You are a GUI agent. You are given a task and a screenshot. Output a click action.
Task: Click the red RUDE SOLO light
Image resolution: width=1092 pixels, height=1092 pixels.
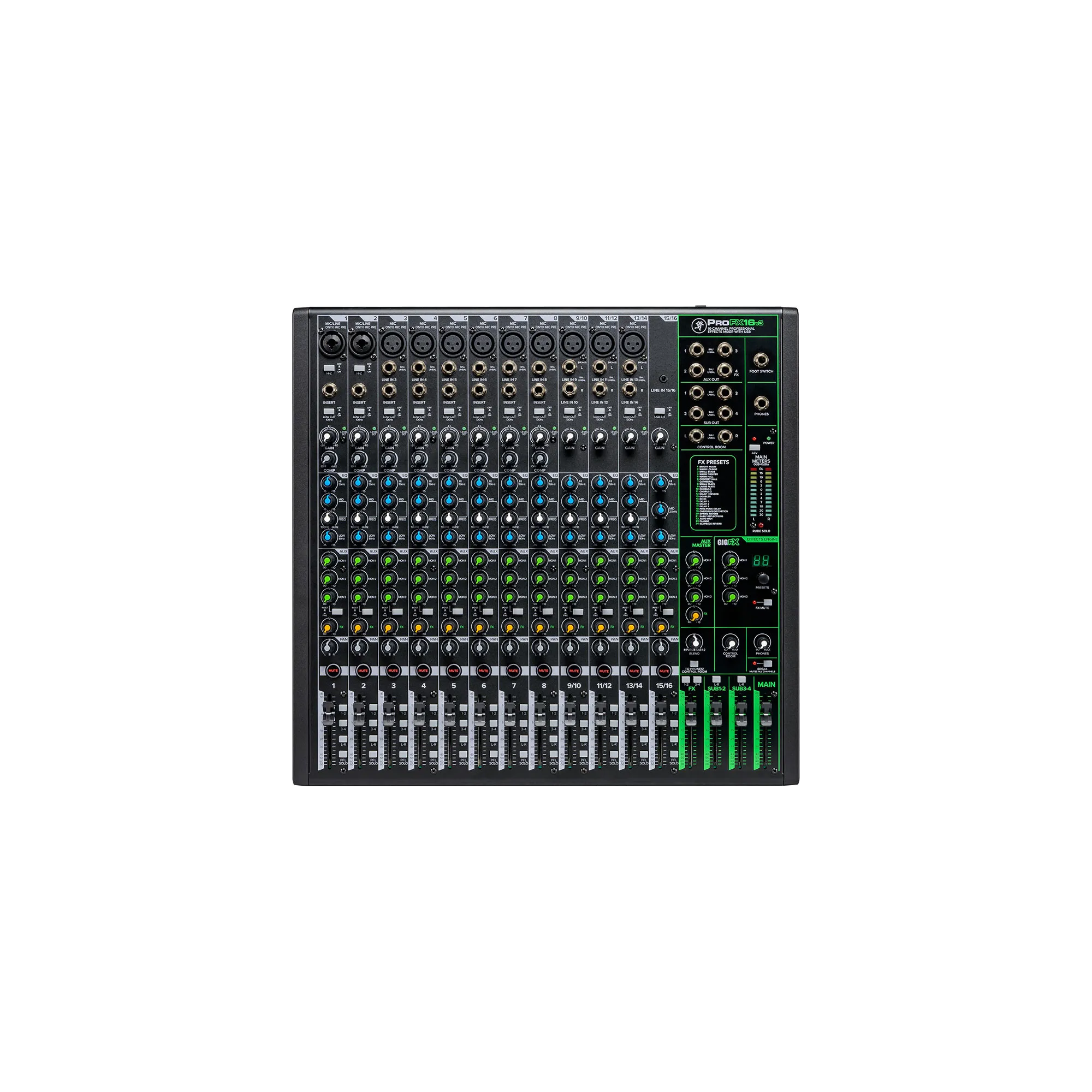coord(761,525)
